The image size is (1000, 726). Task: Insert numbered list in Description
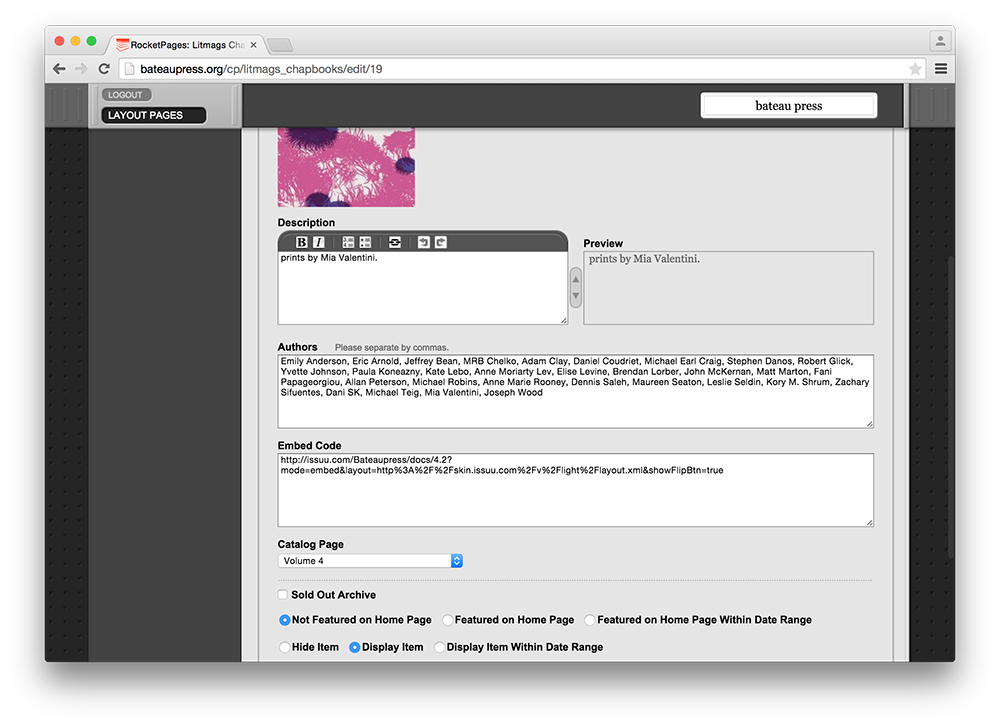click(348, 242)
